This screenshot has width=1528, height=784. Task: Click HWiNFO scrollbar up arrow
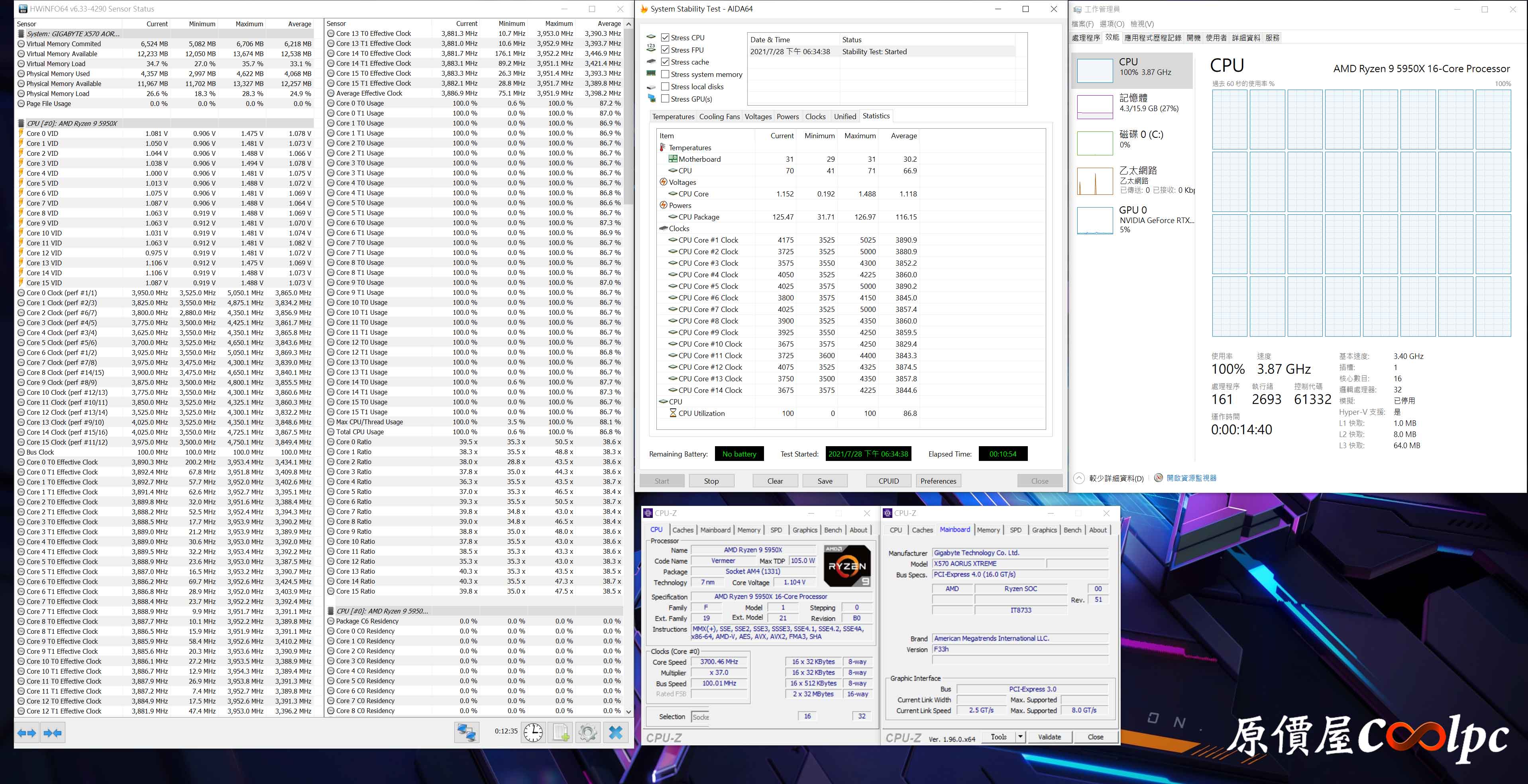(629, 24)
